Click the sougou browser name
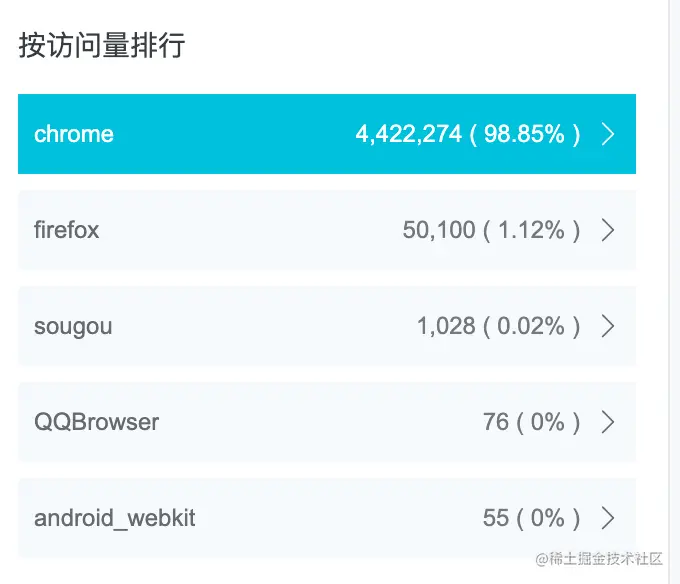This screenshot has height=584, width=680. pos(73,327)
